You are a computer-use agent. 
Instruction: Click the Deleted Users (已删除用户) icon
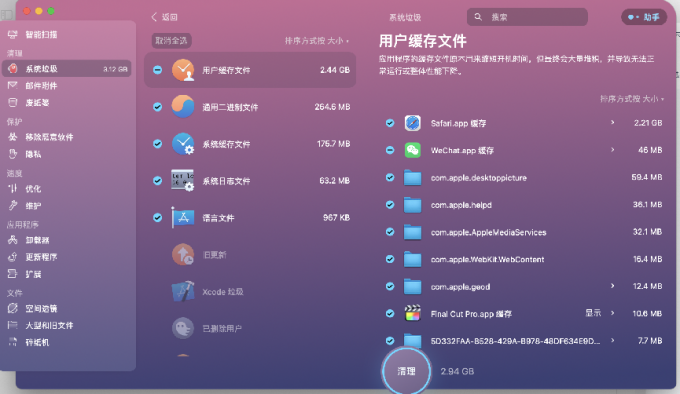click(183, 328)
